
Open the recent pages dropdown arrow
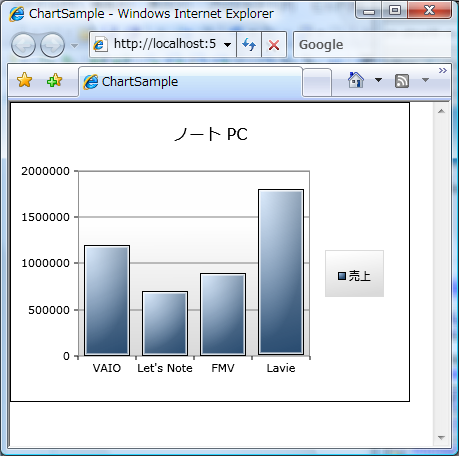(75, 45)
